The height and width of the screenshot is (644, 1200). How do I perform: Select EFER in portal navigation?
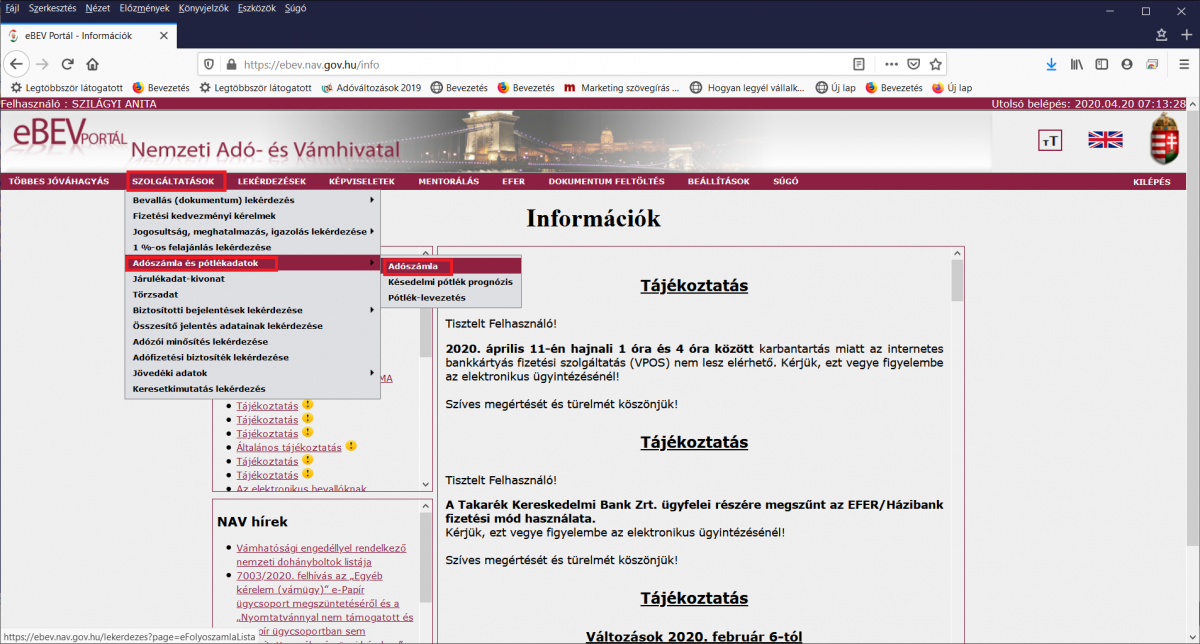click(513, 181)
